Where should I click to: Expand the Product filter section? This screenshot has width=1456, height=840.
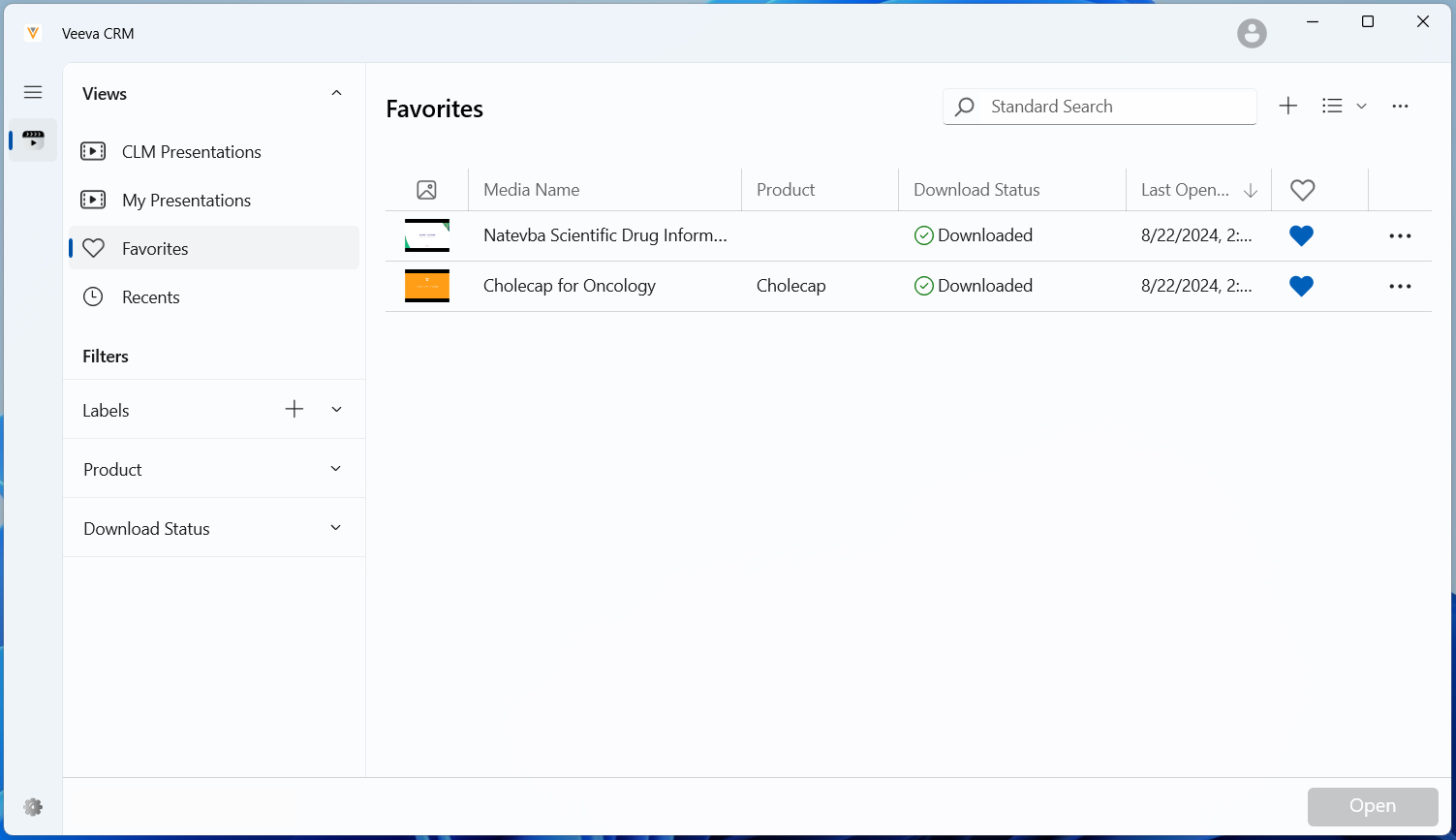pyautogui.click(x=335, y=469)
